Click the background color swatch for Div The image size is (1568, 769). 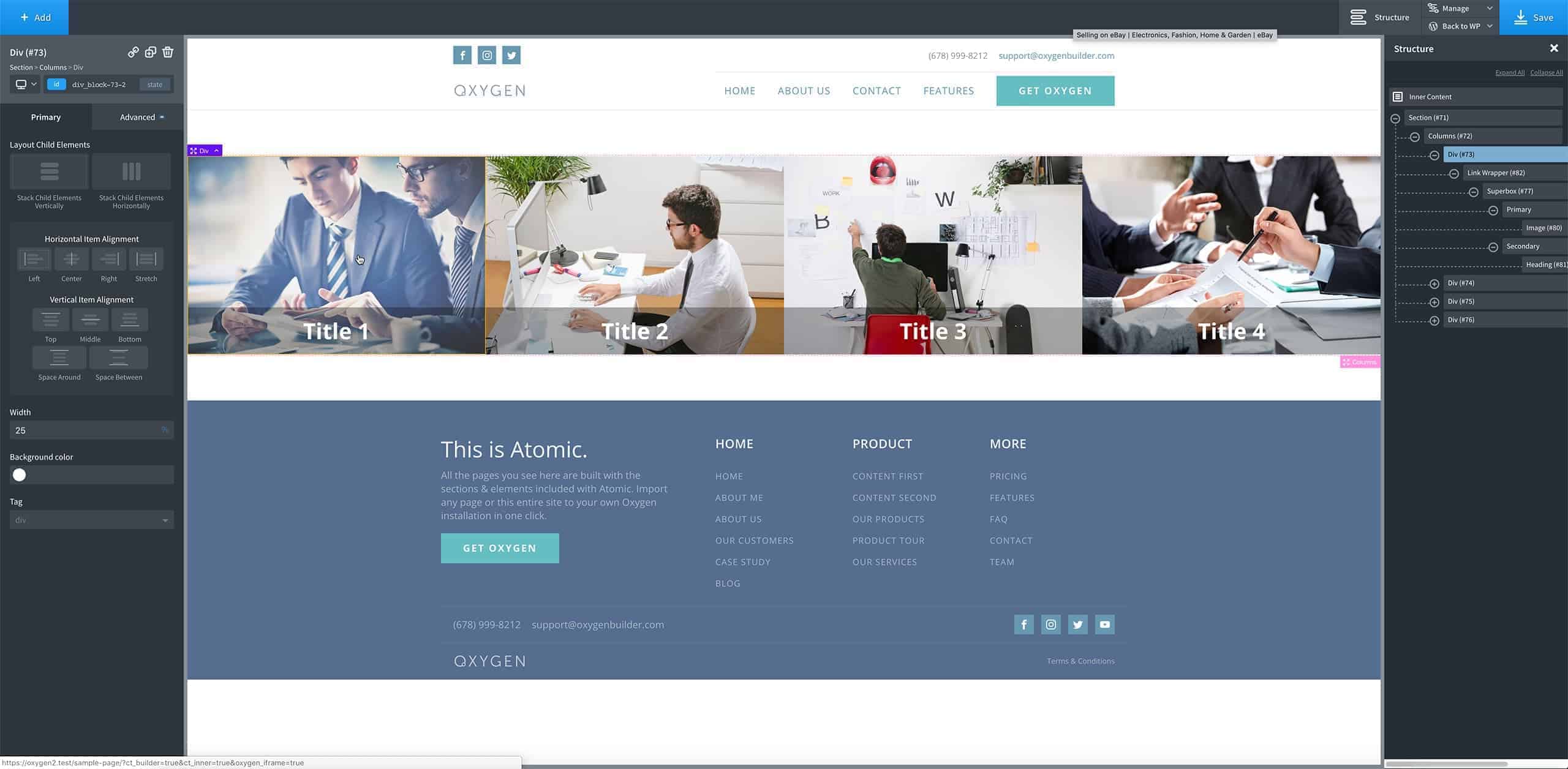[19, 474]
